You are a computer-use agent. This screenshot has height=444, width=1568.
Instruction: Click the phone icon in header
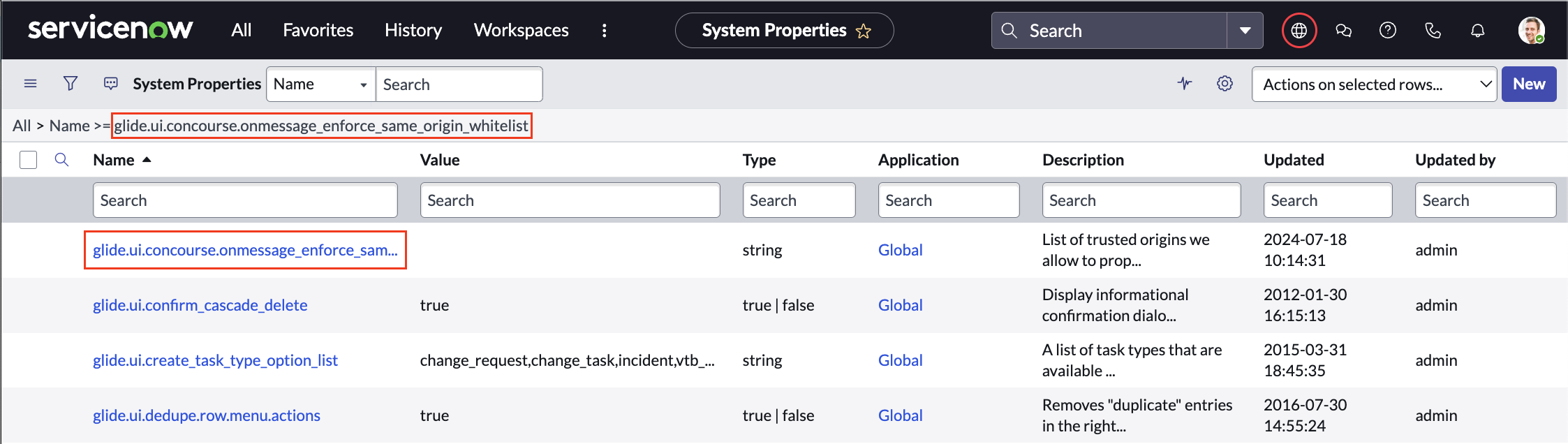pyautogui.click(x=1433, y=30)
